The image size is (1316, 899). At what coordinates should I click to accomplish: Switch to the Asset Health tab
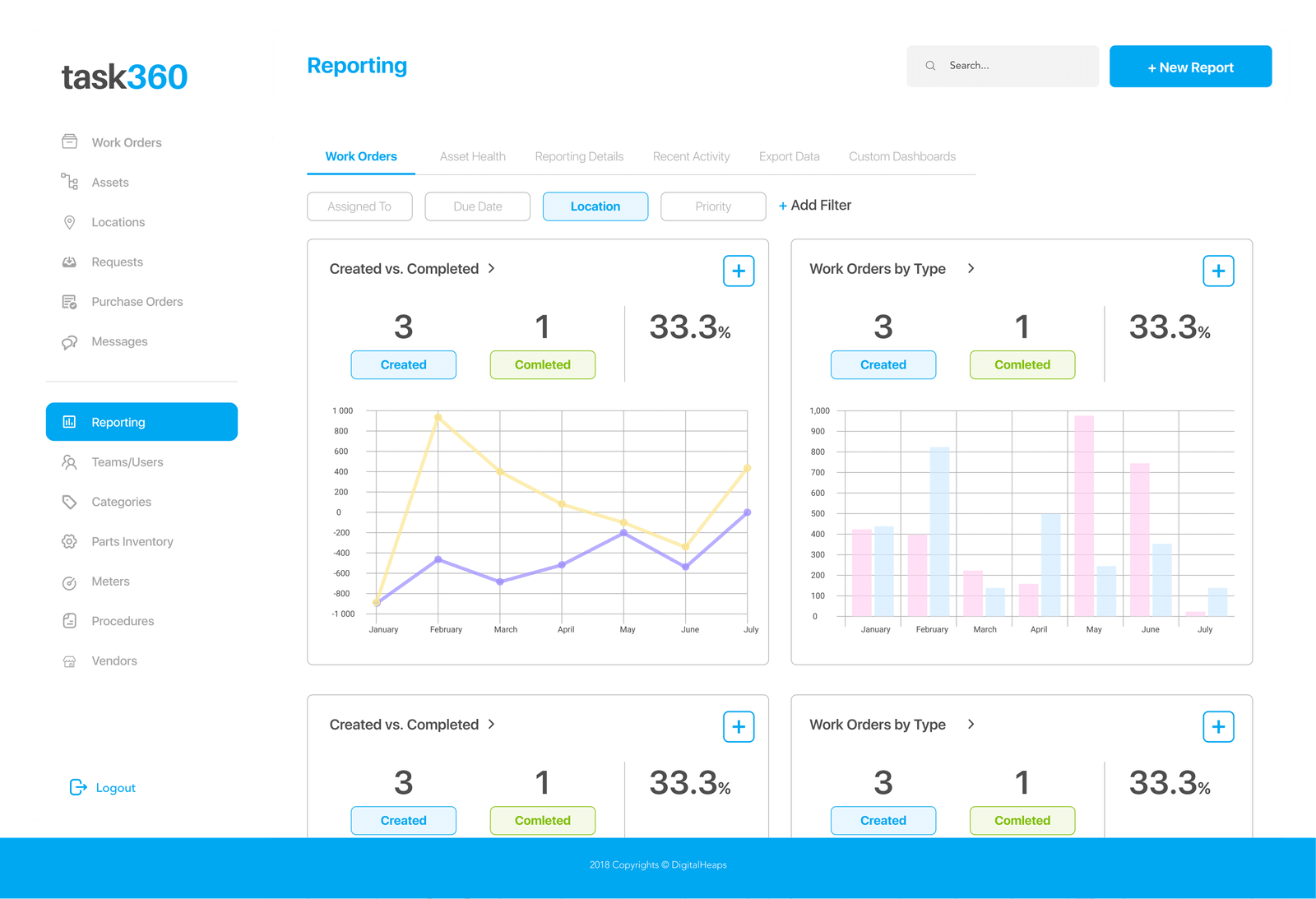[x=472, y=156]
